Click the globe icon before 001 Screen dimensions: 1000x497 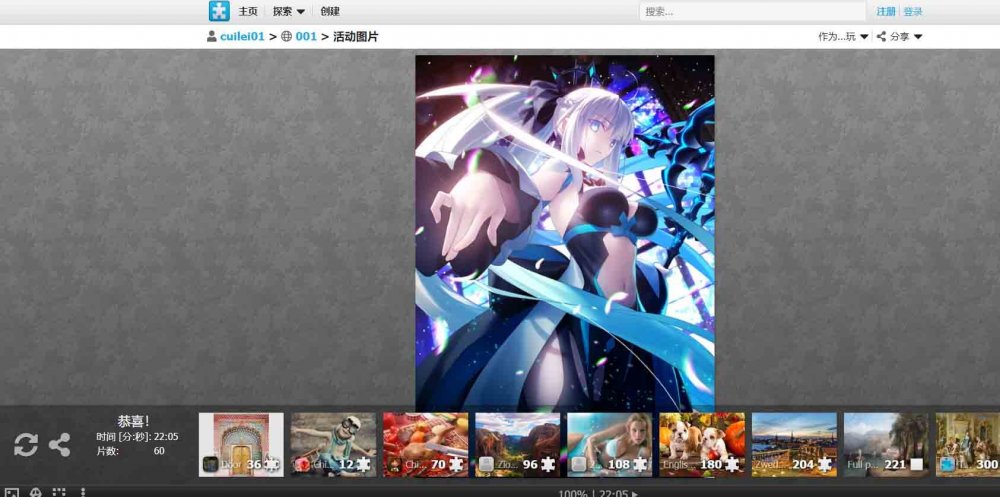tap(286, 36)
